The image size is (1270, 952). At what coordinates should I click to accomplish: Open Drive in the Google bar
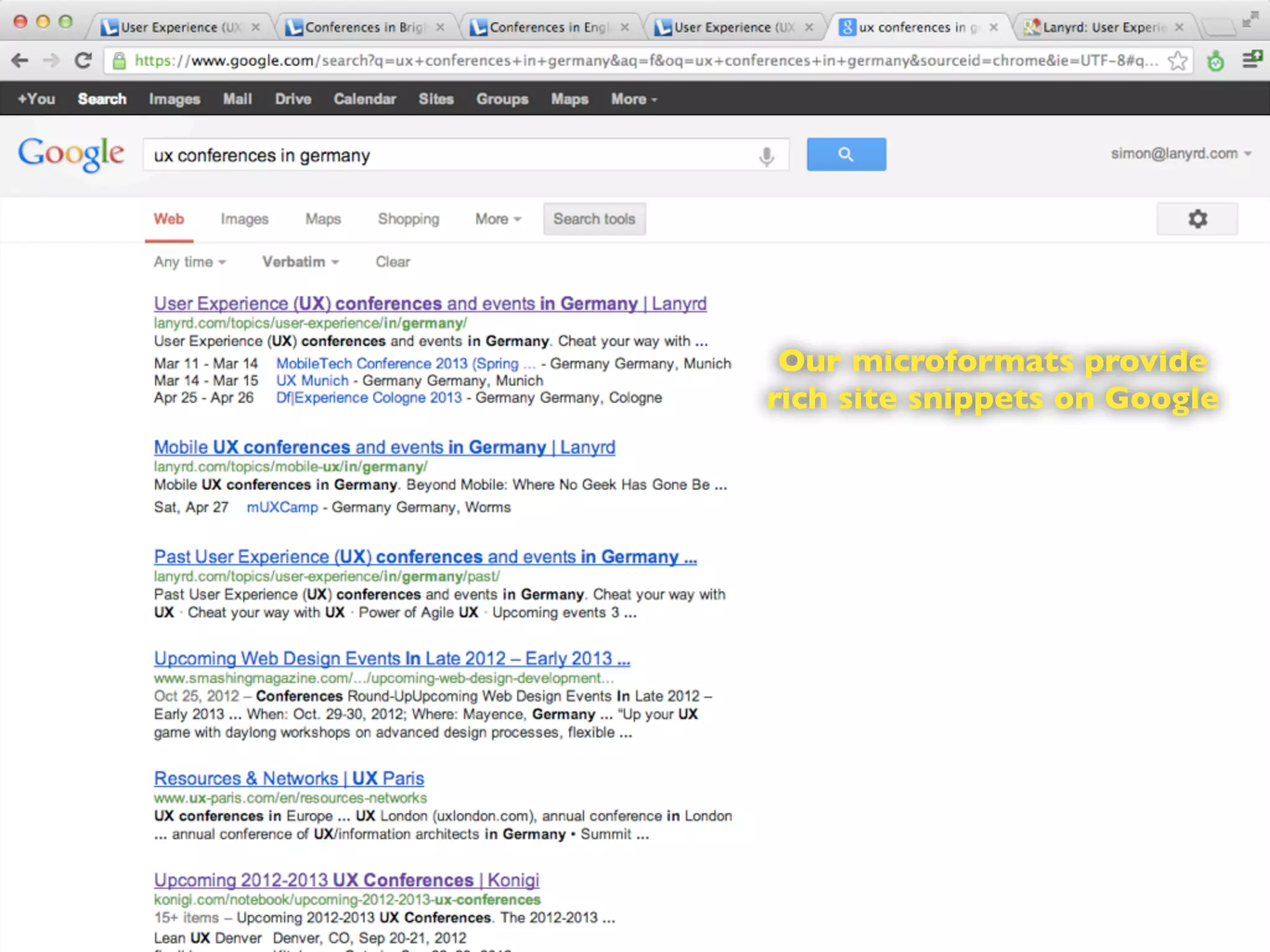click(x=293, y=99)
